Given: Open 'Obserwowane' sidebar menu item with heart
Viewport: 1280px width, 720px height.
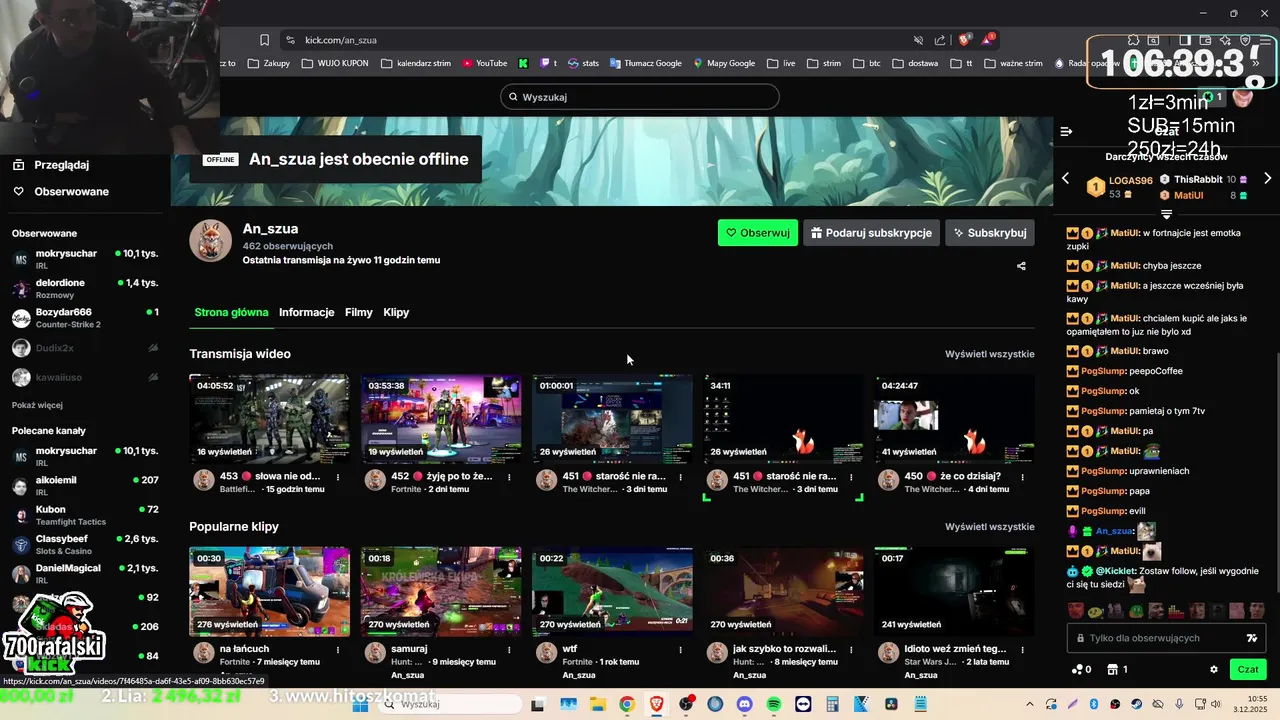Looking at the screenshot, I should 61,191.
